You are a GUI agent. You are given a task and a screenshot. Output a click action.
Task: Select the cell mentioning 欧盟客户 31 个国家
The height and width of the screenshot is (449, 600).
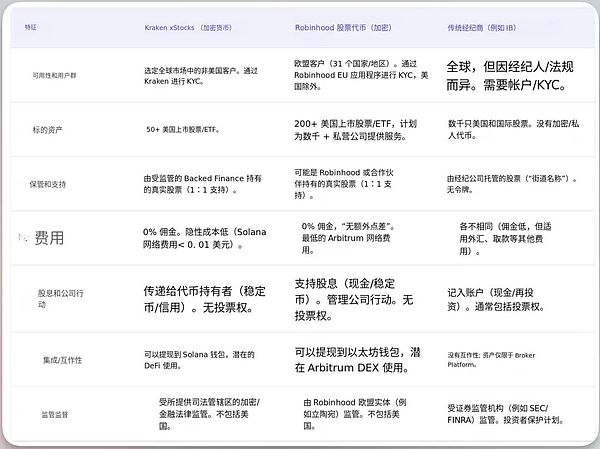click(362, 73)
